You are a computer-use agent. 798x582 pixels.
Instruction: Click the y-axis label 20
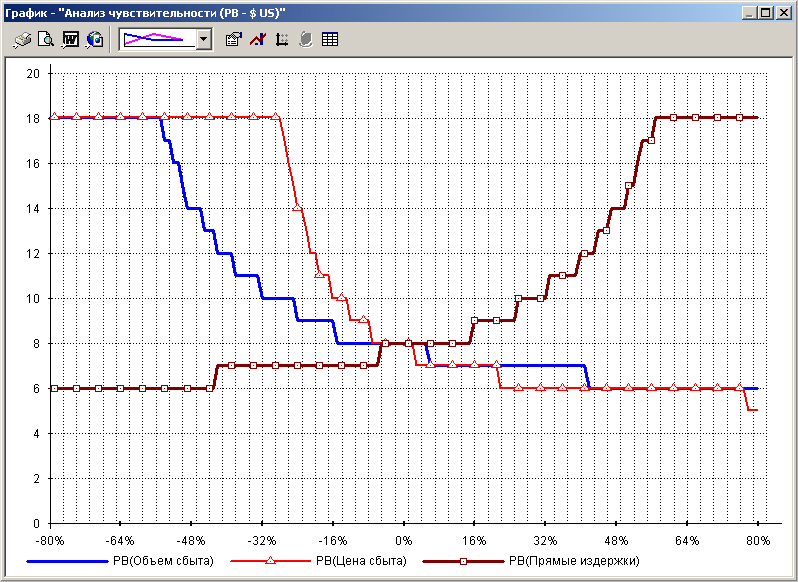click(x=33, y=73)
